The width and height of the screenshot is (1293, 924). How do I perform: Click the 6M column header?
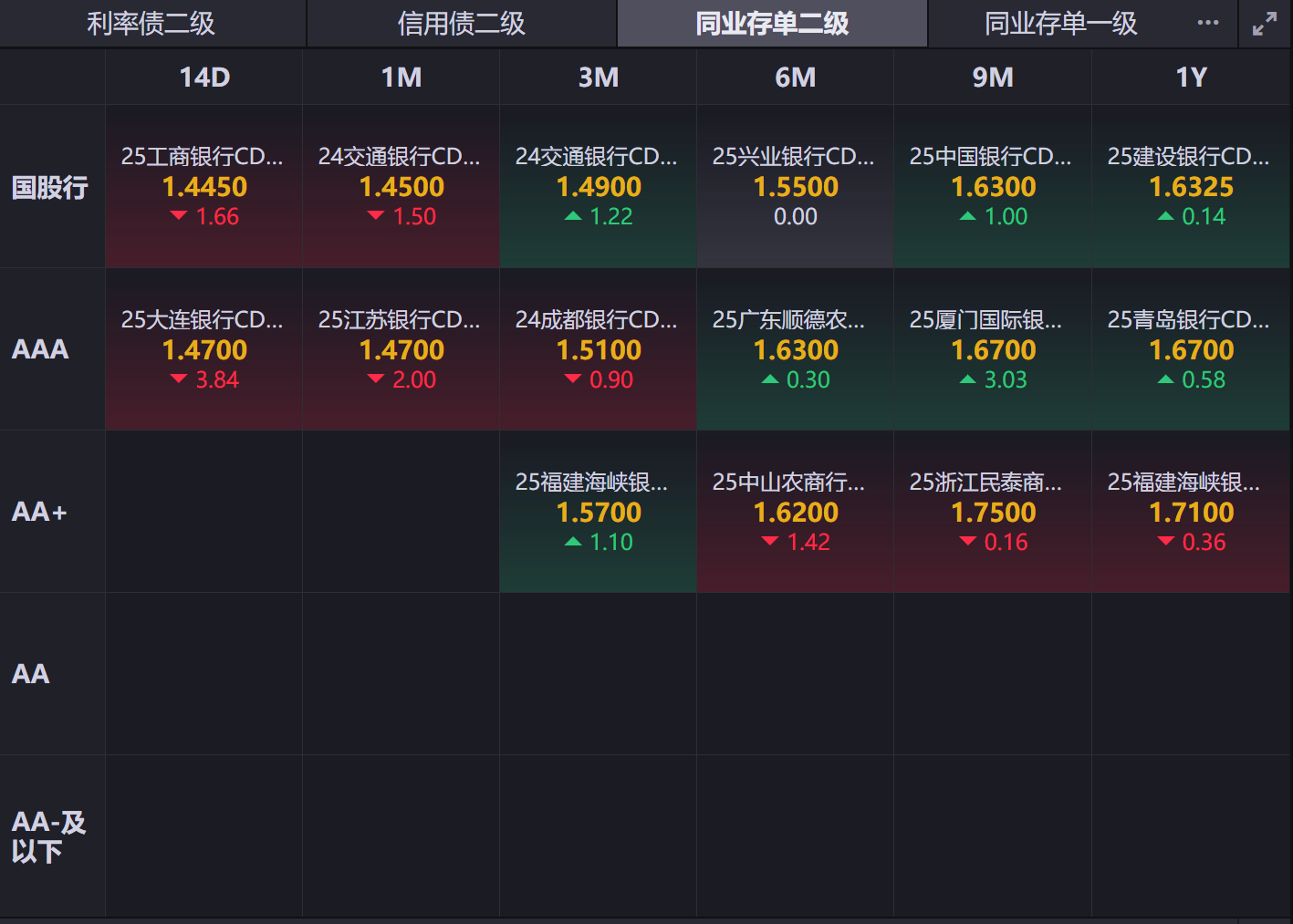click(796, 78)
